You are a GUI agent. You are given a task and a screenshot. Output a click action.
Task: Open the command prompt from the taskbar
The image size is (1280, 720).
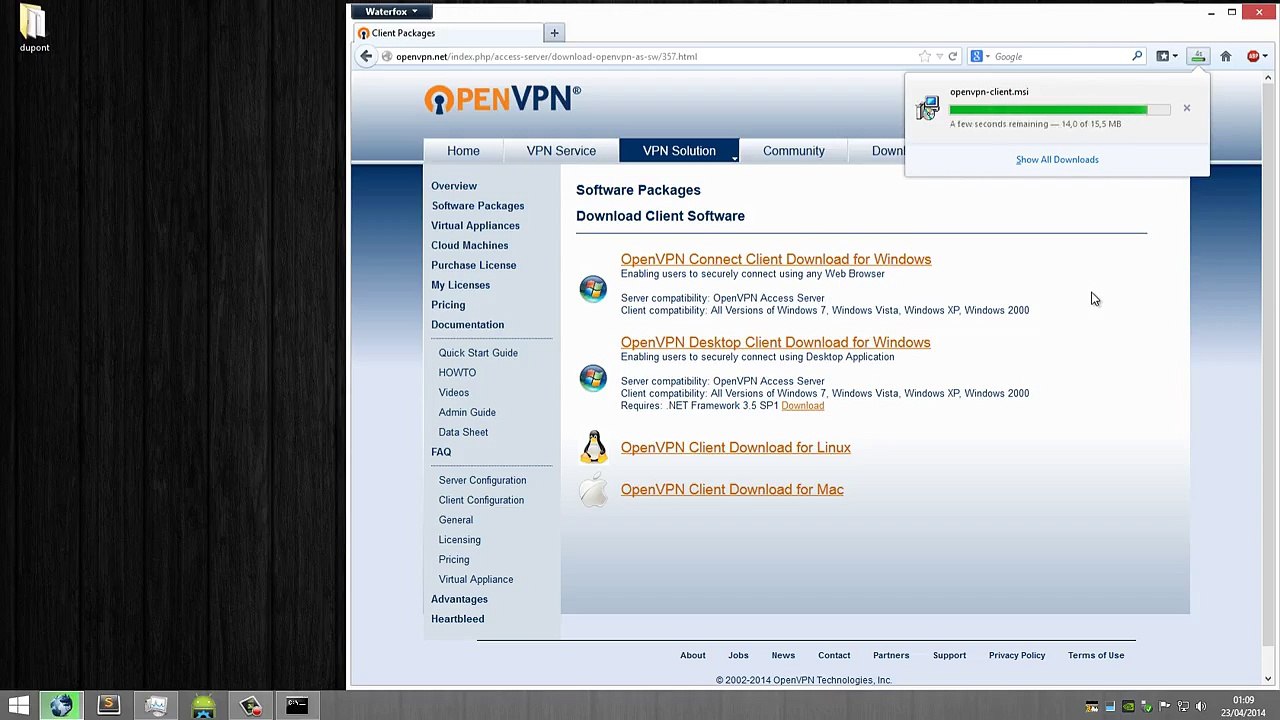(x=297, y=706)
